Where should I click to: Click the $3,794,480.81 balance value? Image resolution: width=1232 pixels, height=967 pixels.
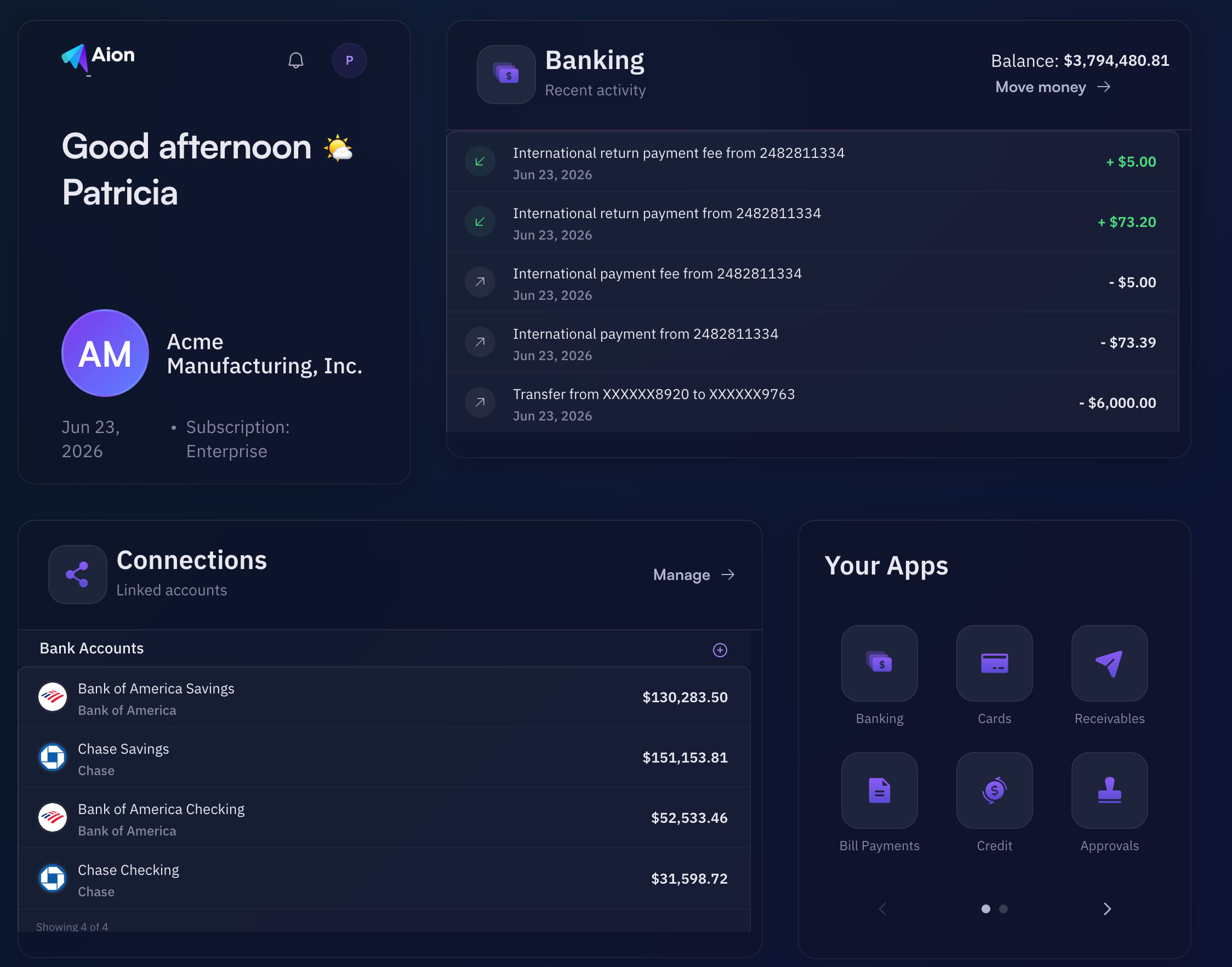1116,61
